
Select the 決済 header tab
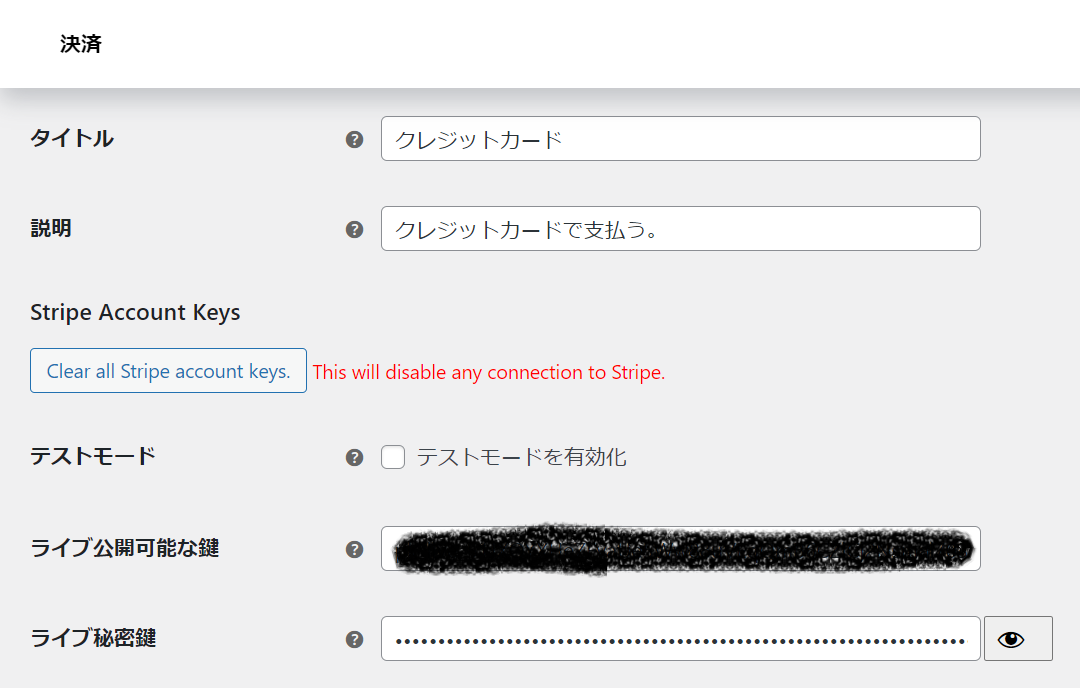(81, 44)
